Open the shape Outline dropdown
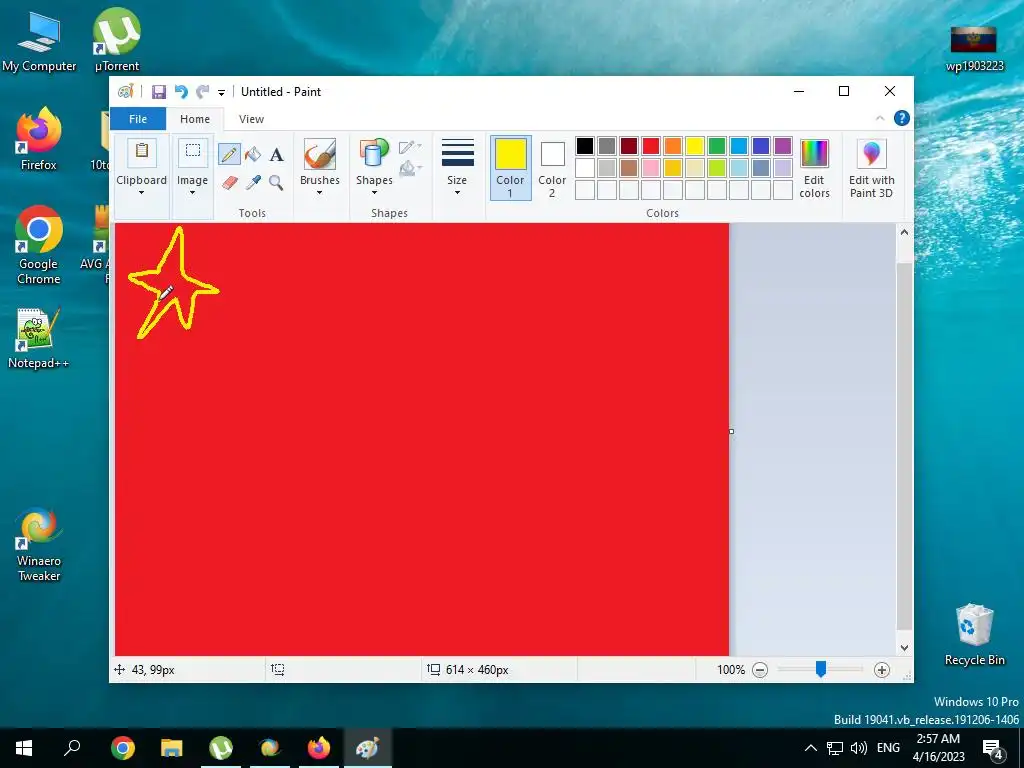The image size is (1024, 768). (x=410, y=147)
